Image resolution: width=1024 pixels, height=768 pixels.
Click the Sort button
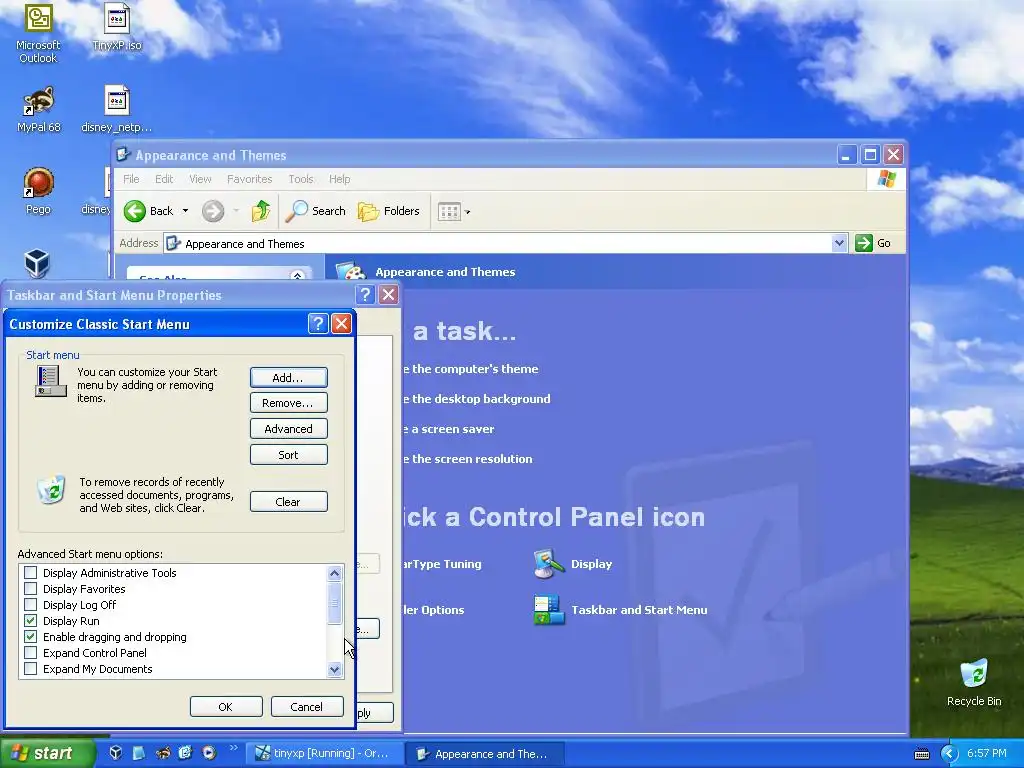pyautogui.click(x=289, y=455)
